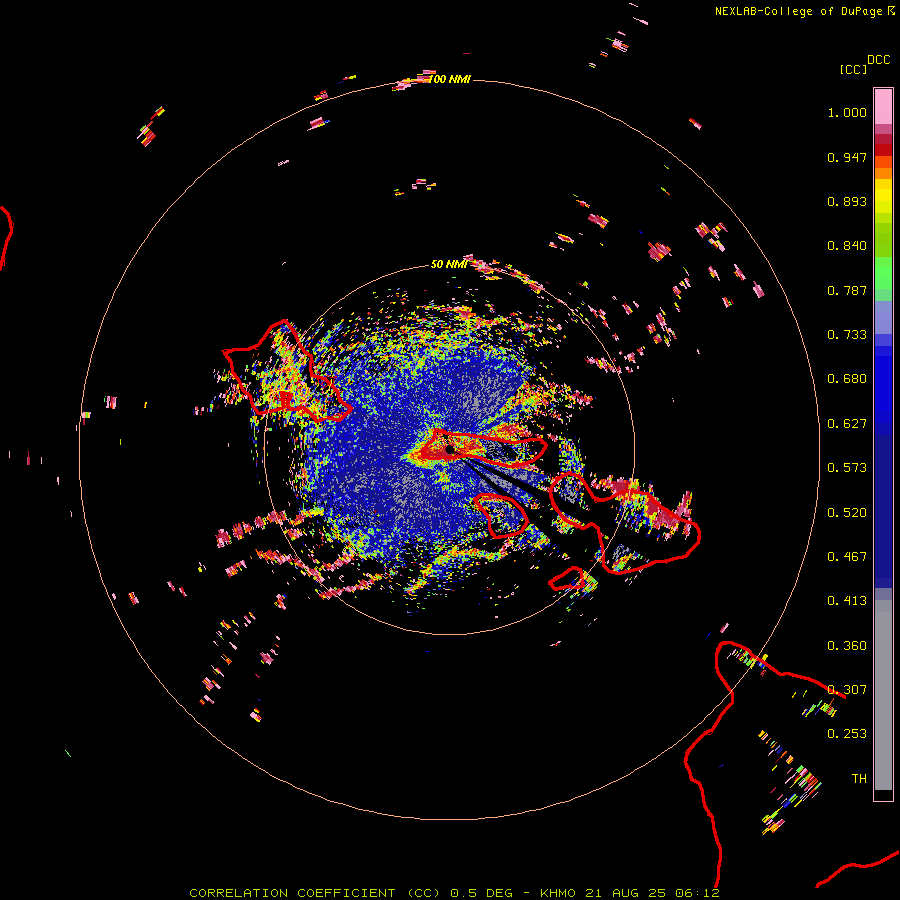Select the 0.360 scale value
This screenshot has height=900, width=900.
click(847, 646)
